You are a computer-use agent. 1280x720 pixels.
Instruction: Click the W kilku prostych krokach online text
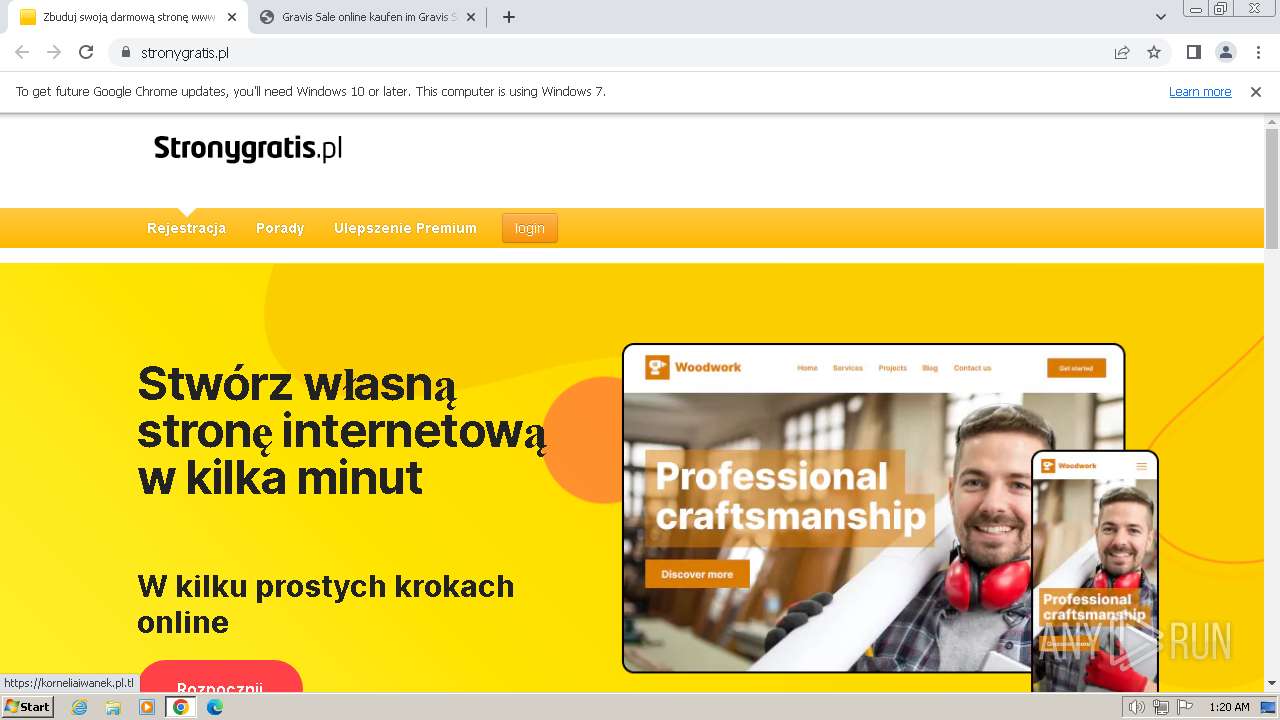pyautogui.click(x=326, y=604)
